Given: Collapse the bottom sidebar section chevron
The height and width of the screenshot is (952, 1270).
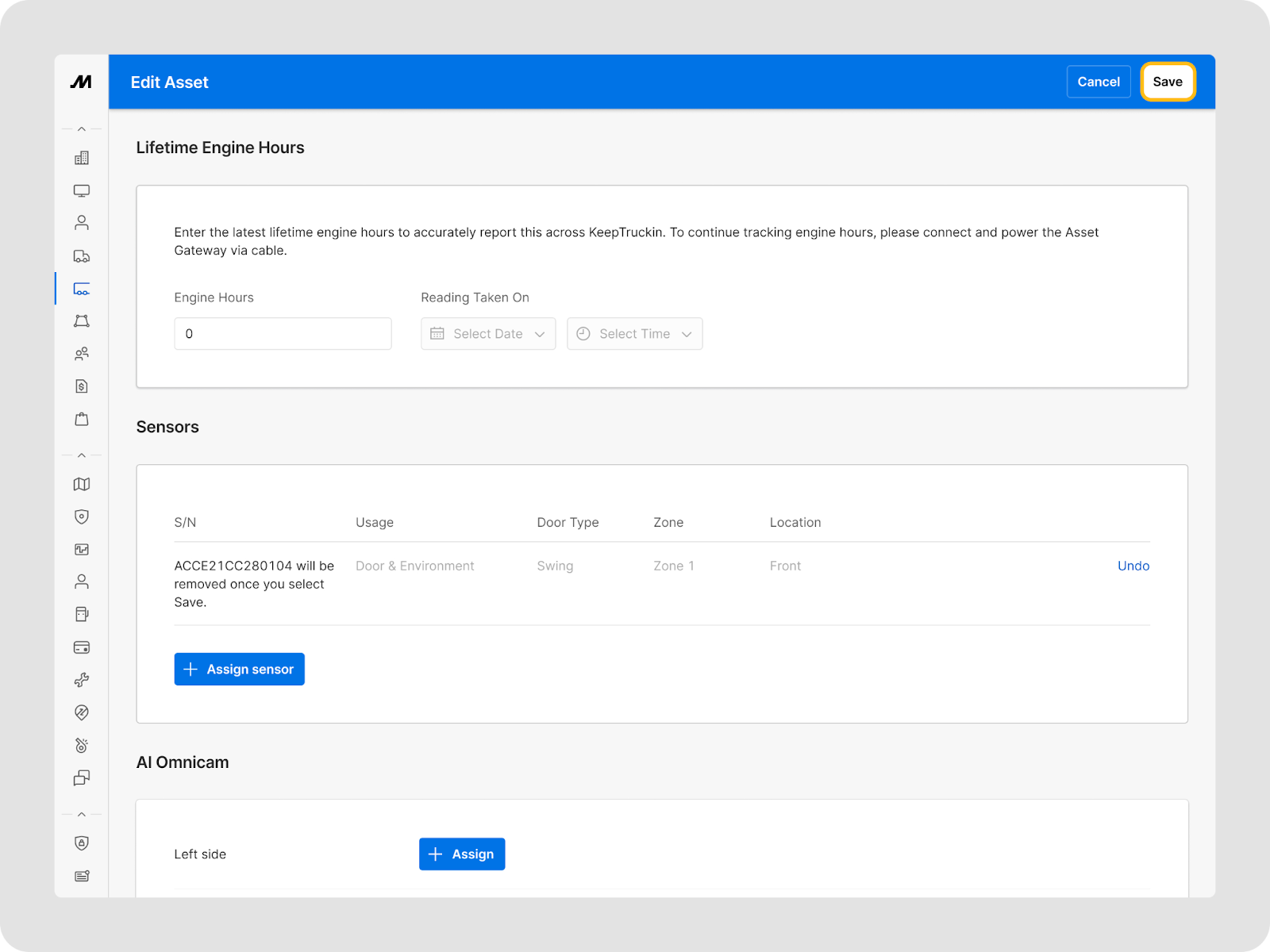Looking at the screenshot, I should (x=81, y=814).
